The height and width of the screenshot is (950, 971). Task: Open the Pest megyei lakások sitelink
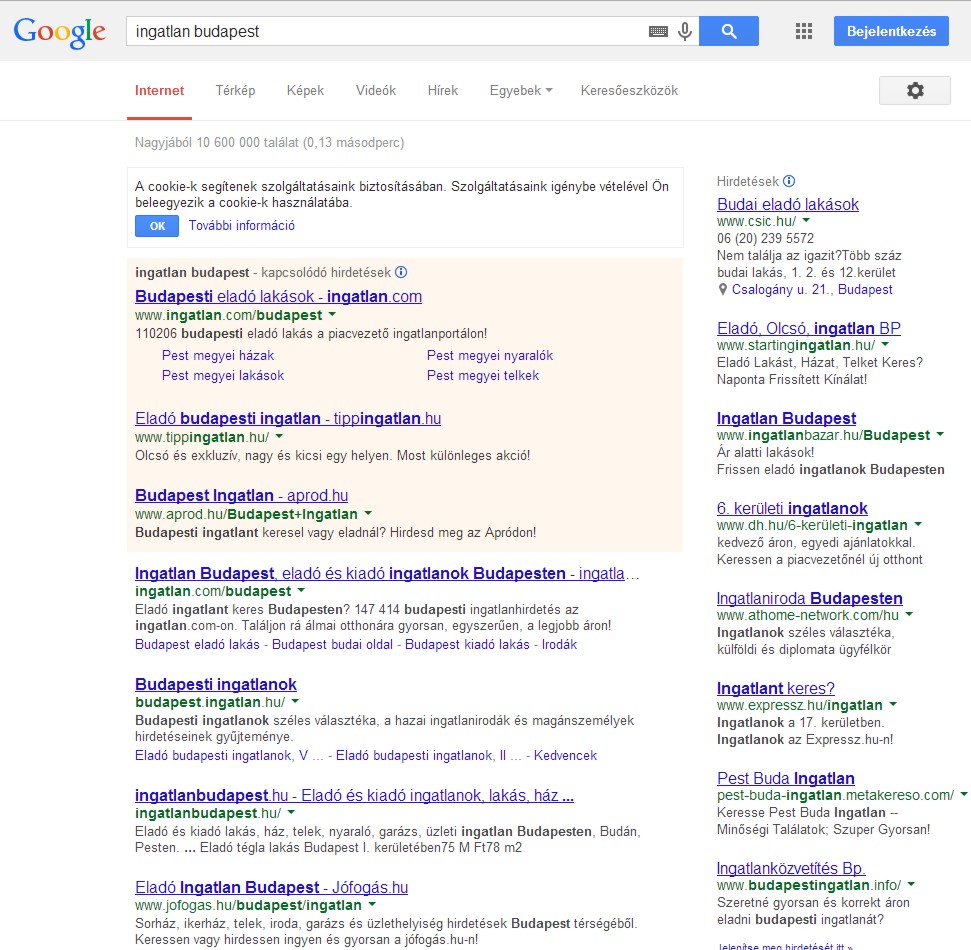click(223, 375)
